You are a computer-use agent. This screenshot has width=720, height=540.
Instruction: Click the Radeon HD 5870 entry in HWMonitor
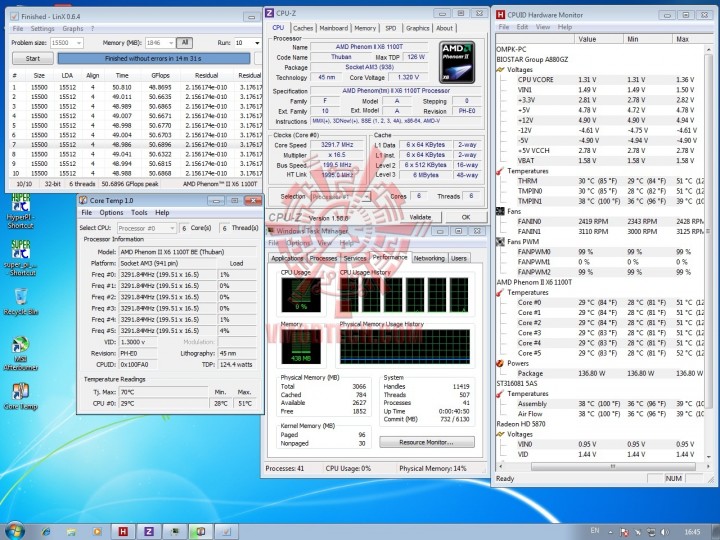click(521, 424)
